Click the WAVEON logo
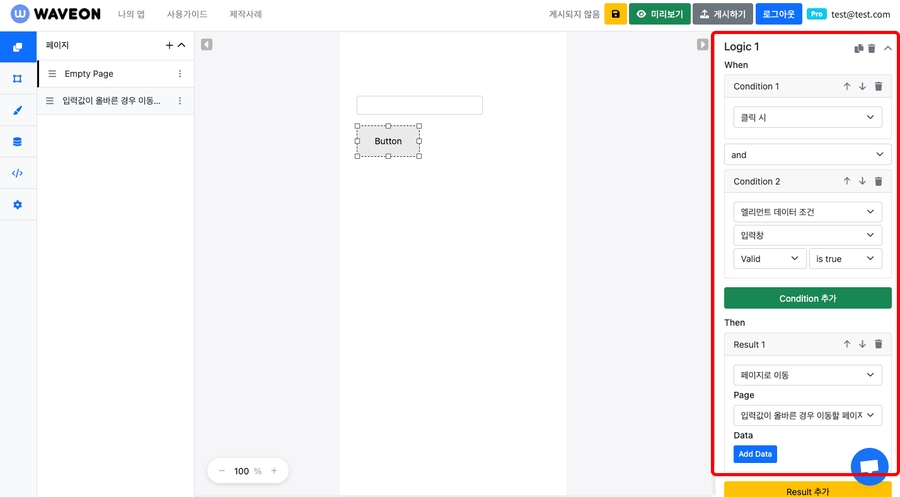 tap(55, 14)
